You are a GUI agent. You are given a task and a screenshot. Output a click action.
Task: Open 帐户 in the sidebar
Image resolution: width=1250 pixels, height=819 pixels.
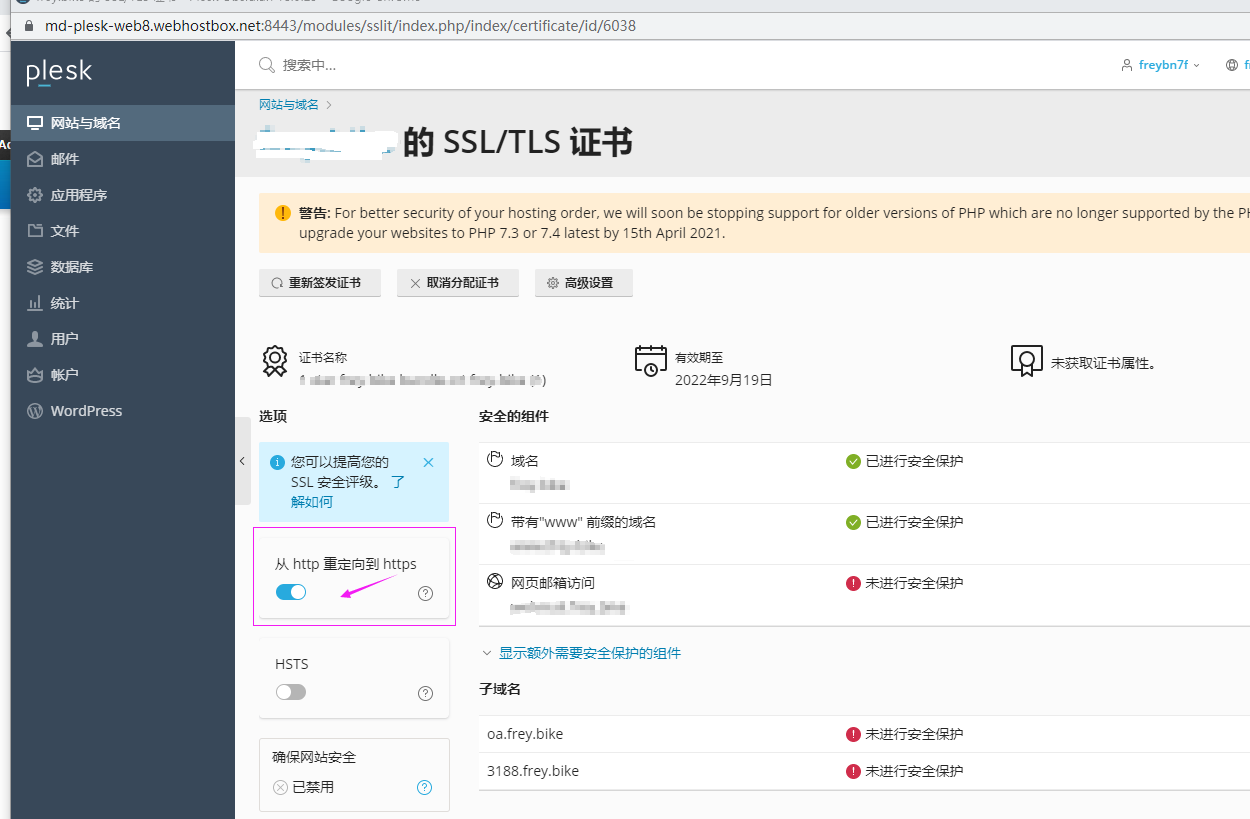click(x=123, y=375)
